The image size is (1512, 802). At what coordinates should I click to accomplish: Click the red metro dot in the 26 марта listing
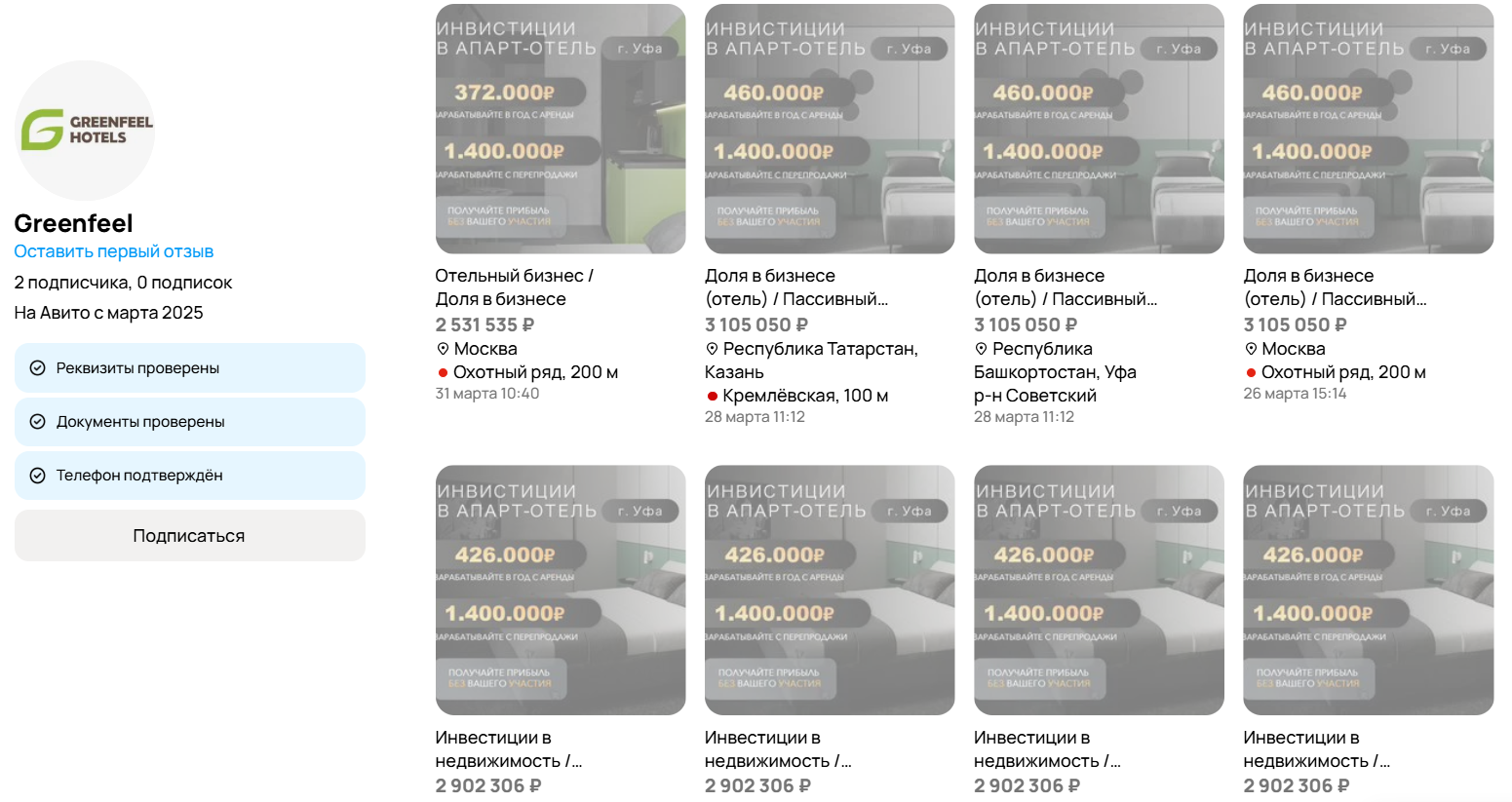point(1251,372)
